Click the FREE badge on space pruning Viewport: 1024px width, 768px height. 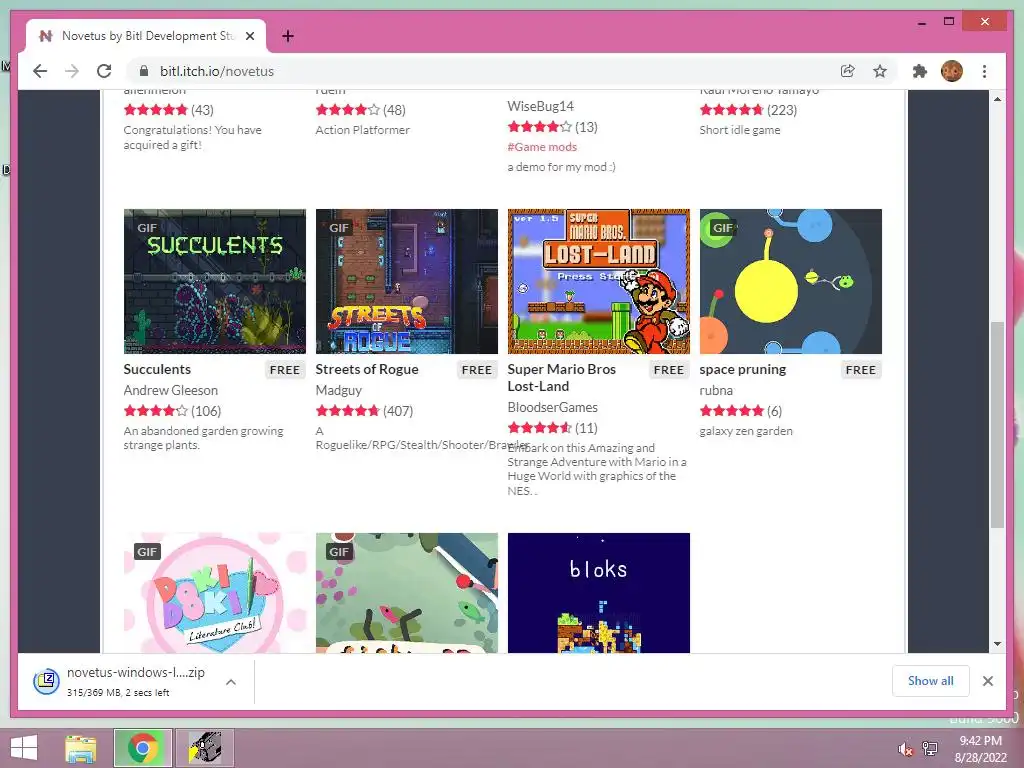(861, 370)
